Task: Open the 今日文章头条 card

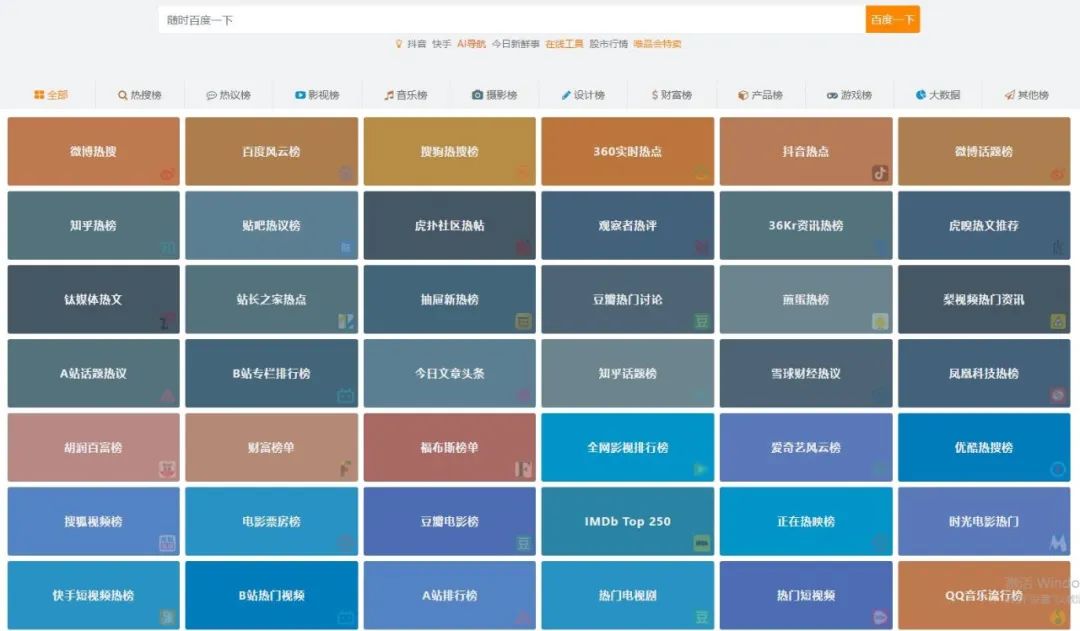Action: tap(450, 373)
